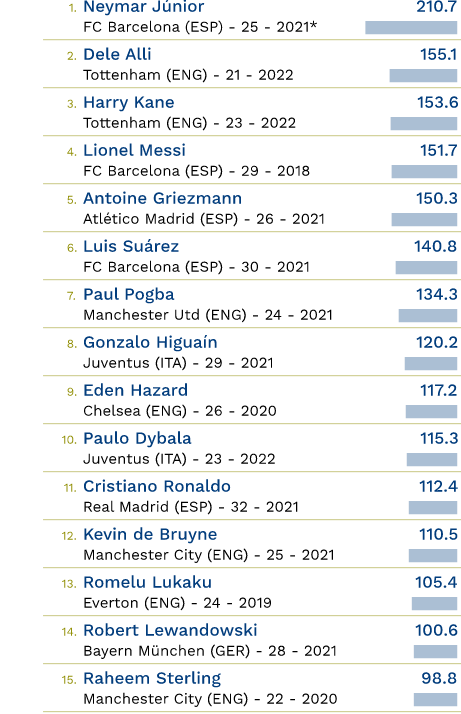Click the value bar under 98.8
The width and height of the screenshot is (461, 714).
435,699
